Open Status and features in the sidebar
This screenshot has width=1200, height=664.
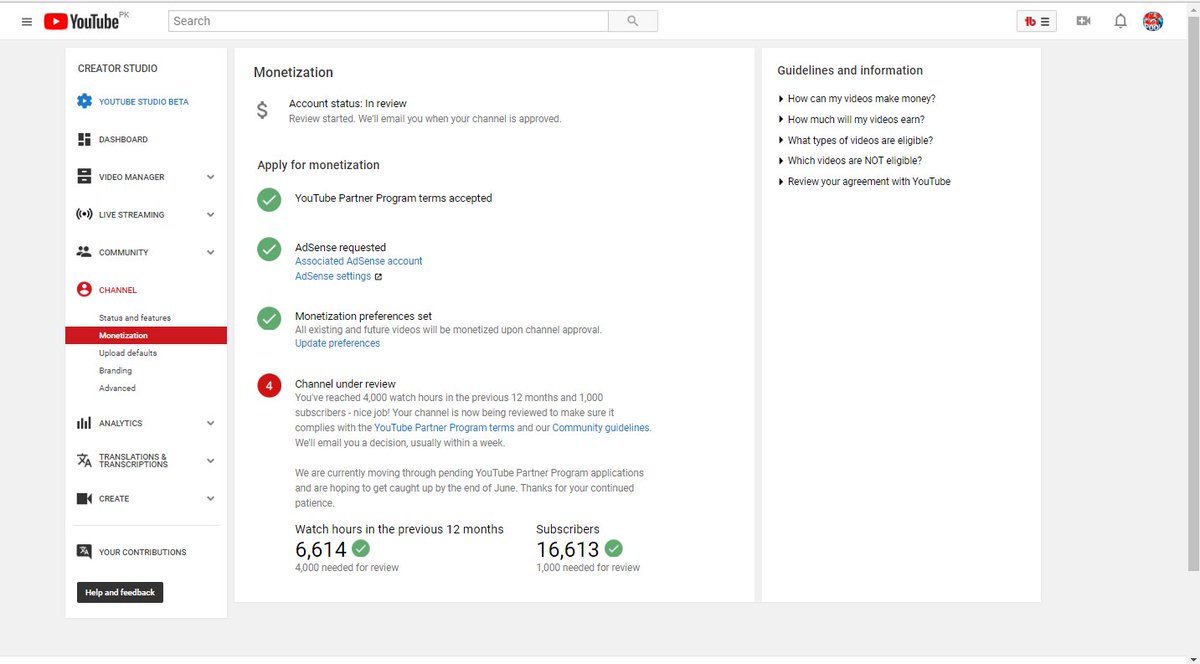(x=135, y=318)
